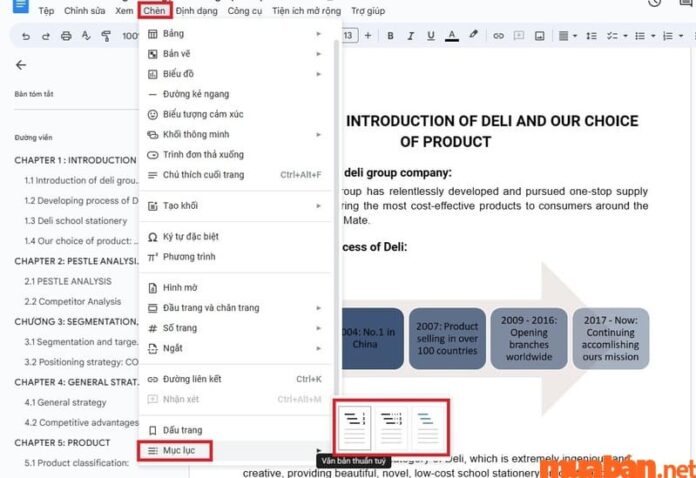This screenshot has width=696, height=478.
Task: Click the Redo icon in toolbar
Action: click(x=46, y=36)
